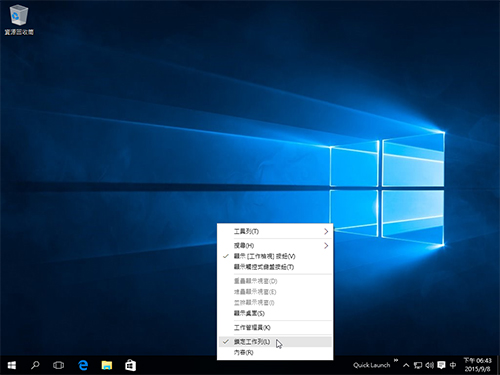
Task: Click the Quick Launch toolbar label
Action: coord(371,365)
